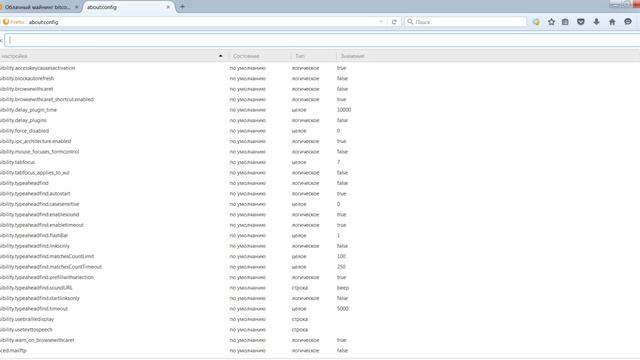Select the mailftp preference row

click(320, 351)
